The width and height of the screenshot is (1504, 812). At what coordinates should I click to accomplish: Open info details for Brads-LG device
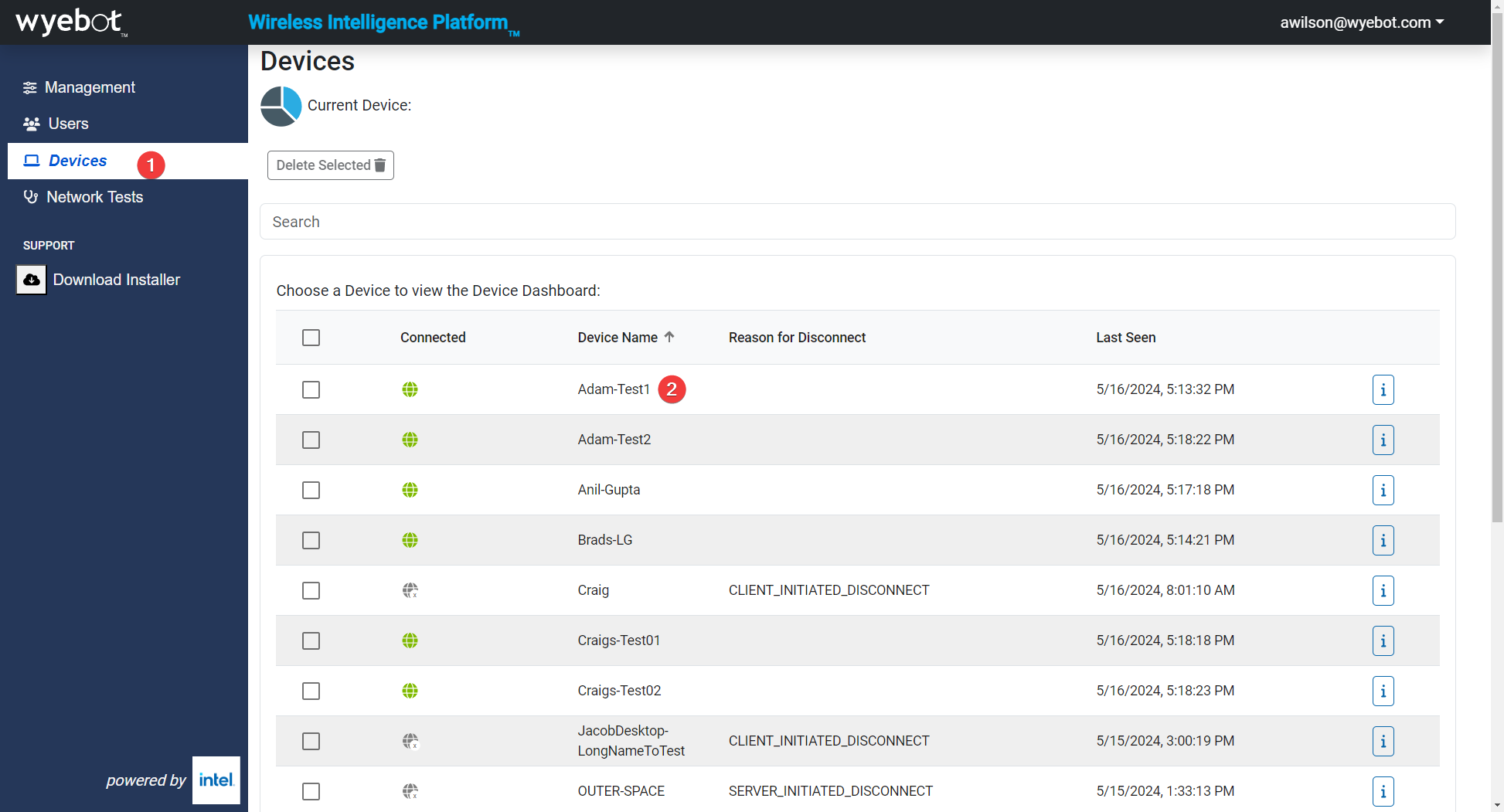click(x=1383, y=540)
